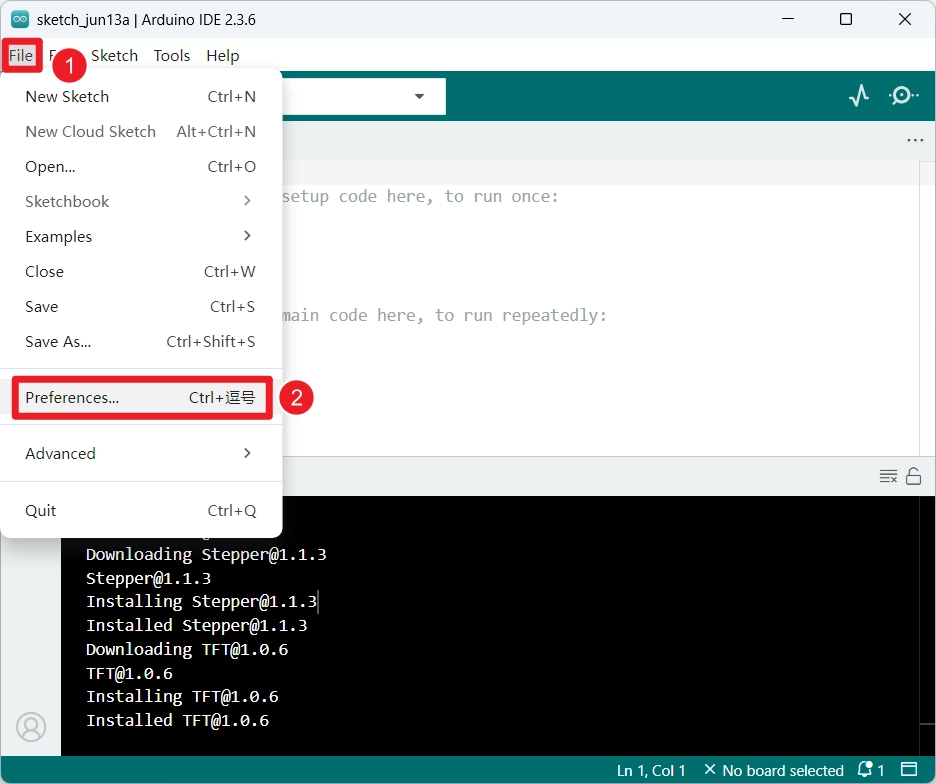Toggle the output scroll lock
The width and height of the screenshot is (936, 784).
coord(913,476)
